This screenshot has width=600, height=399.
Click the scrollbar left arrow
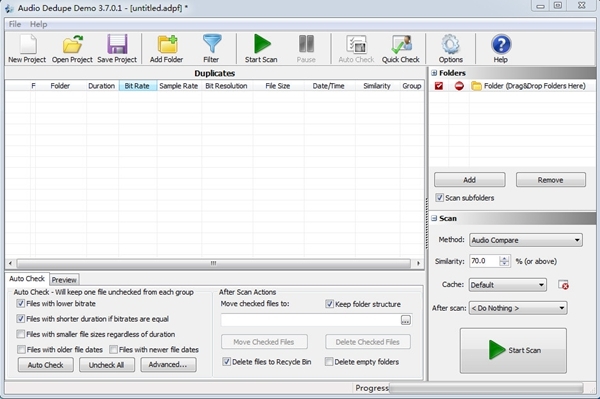[x=10, y=263]
